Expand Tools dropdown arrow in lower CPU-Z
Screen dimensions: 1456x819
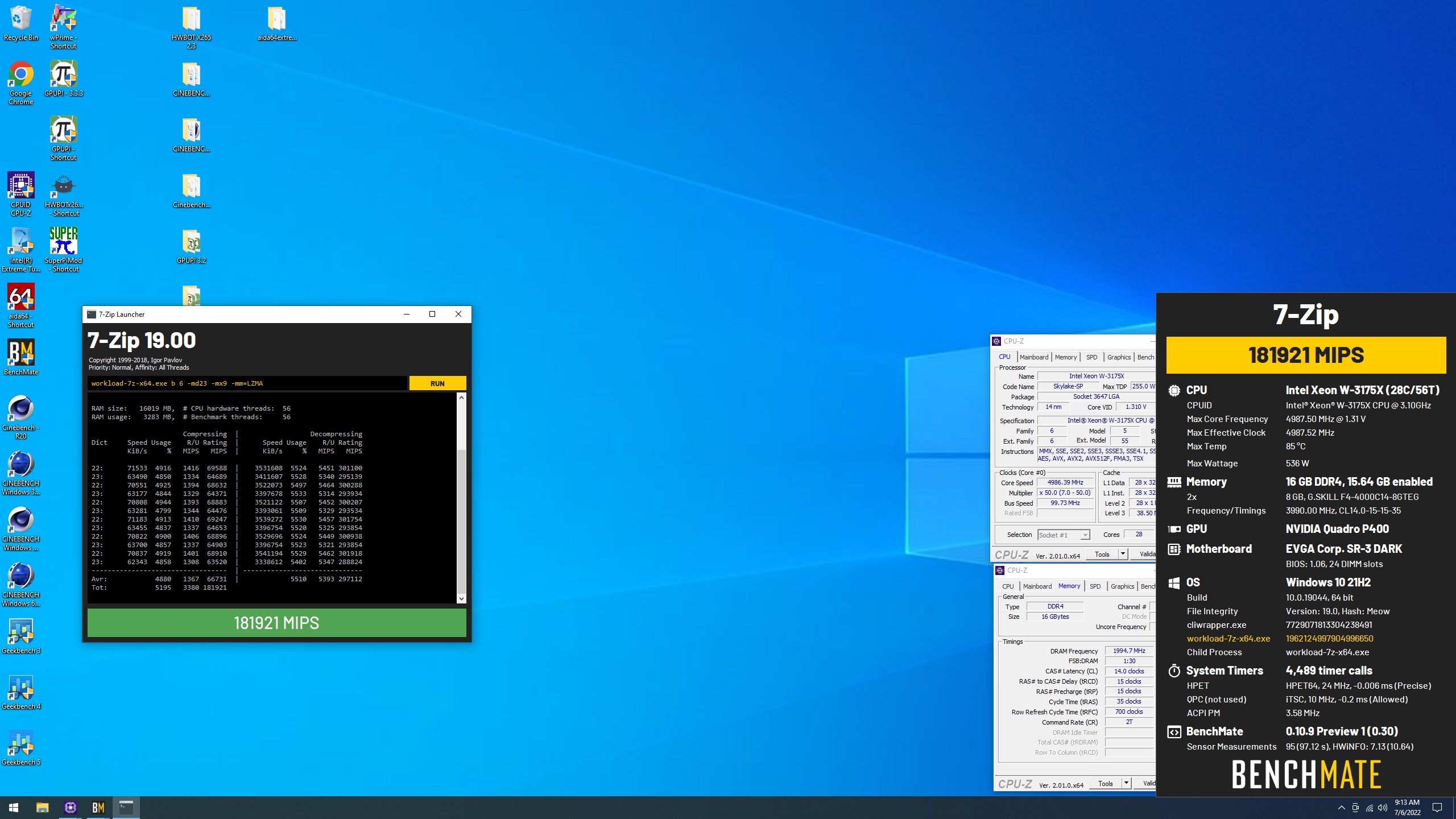coord(1126,784)
